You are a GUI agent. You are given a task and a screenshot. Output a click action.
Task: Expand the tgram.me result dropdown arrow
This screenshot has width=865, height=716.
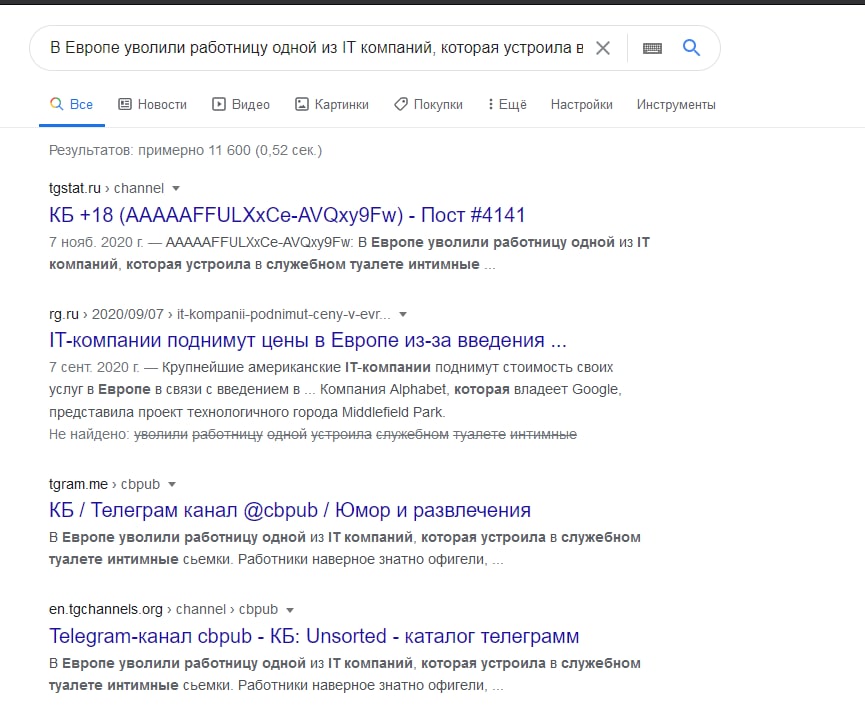[x=172, y=484]
